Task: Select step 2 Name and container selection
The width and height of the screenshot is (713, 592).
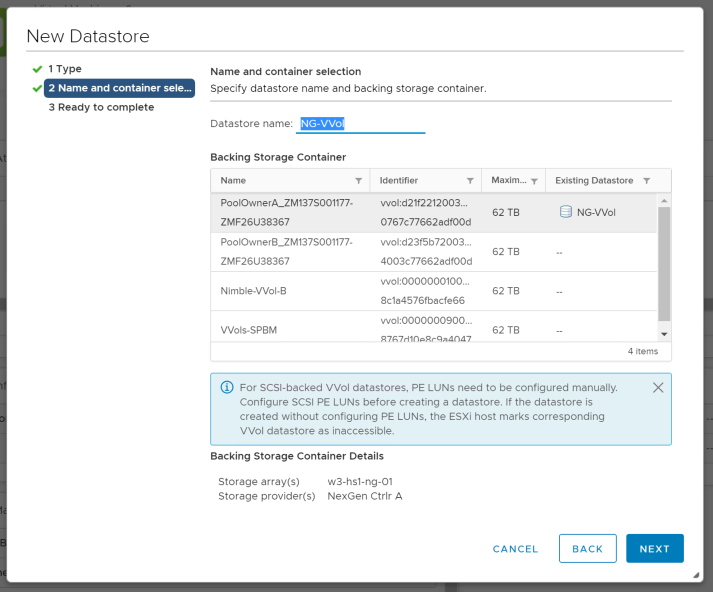Action: tap(119, 88)
